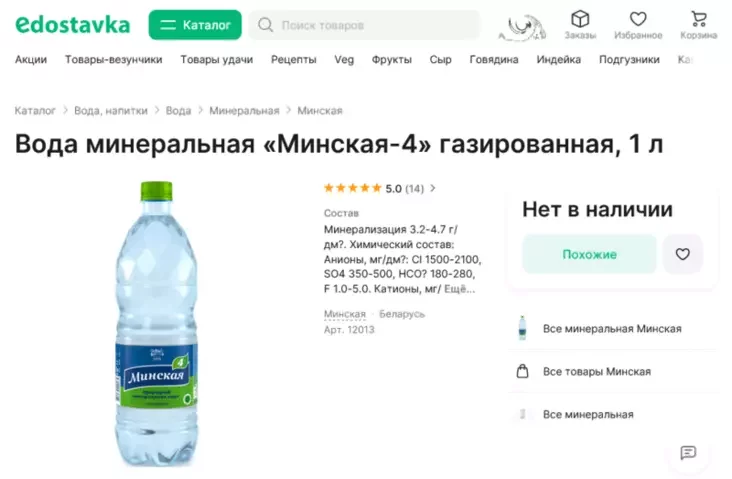This screenshot has height=479, width=732.
Task: Open the Минская brand link
Action: (x=345, y=314)
